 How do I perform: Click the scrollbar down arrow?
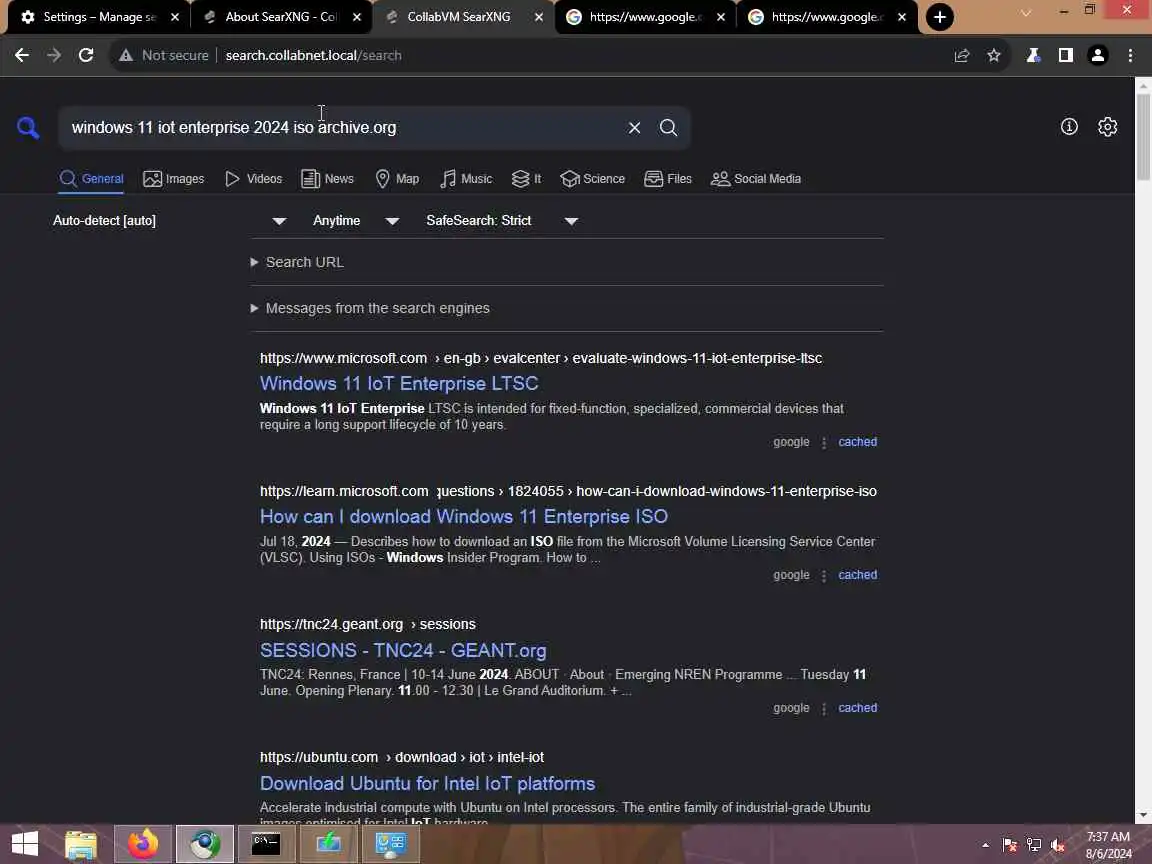tap(1143, 816)
